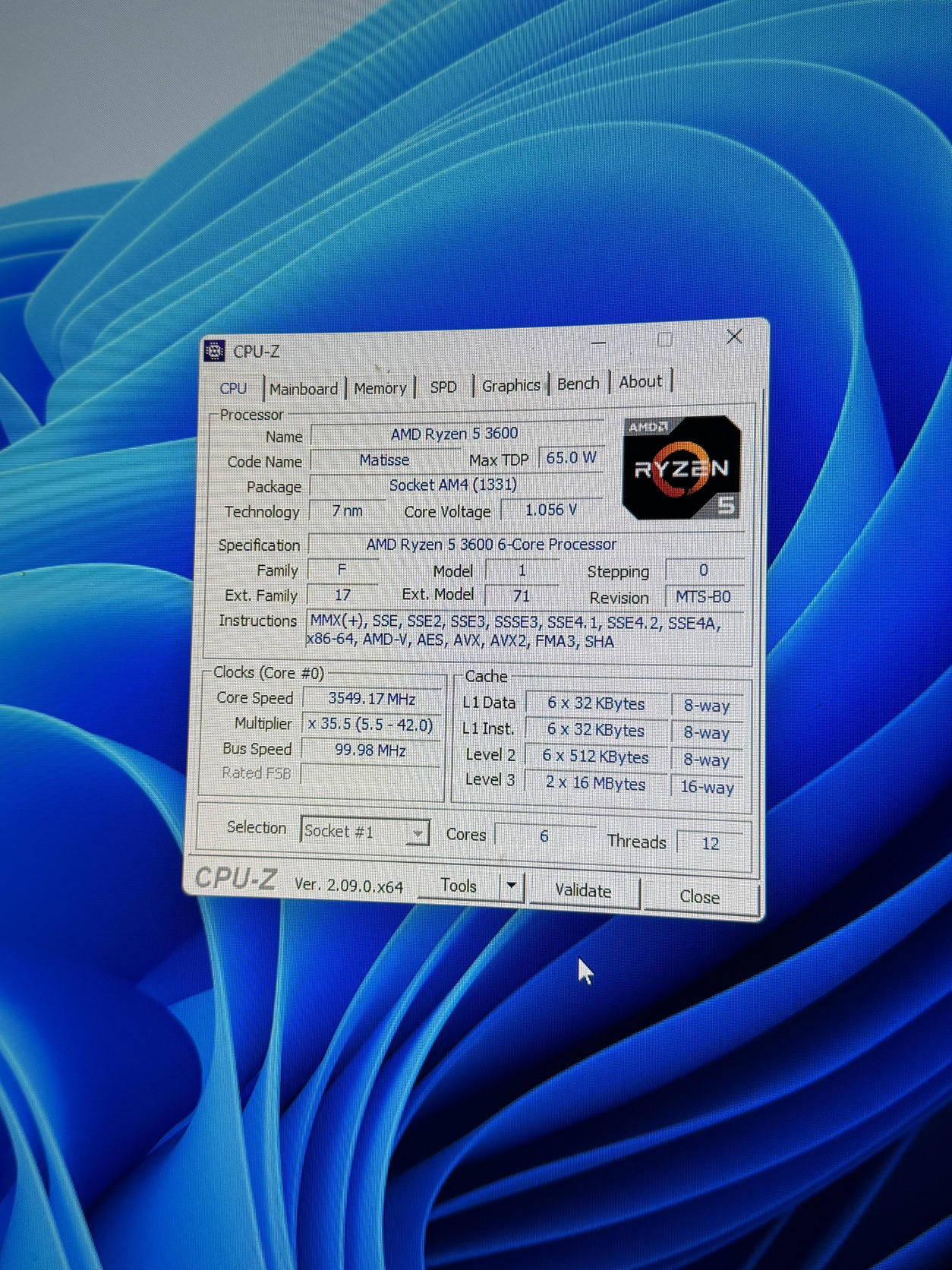
Task: Click the Validate button
Action: (583, 891)
